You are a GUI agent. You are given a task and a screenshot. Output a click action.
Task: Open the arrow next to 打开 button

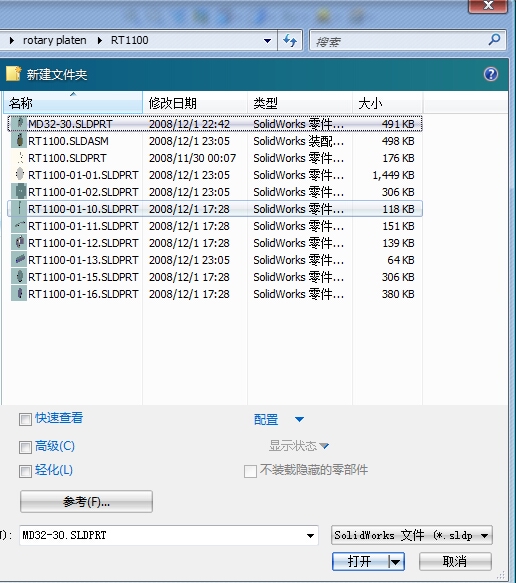396,562
